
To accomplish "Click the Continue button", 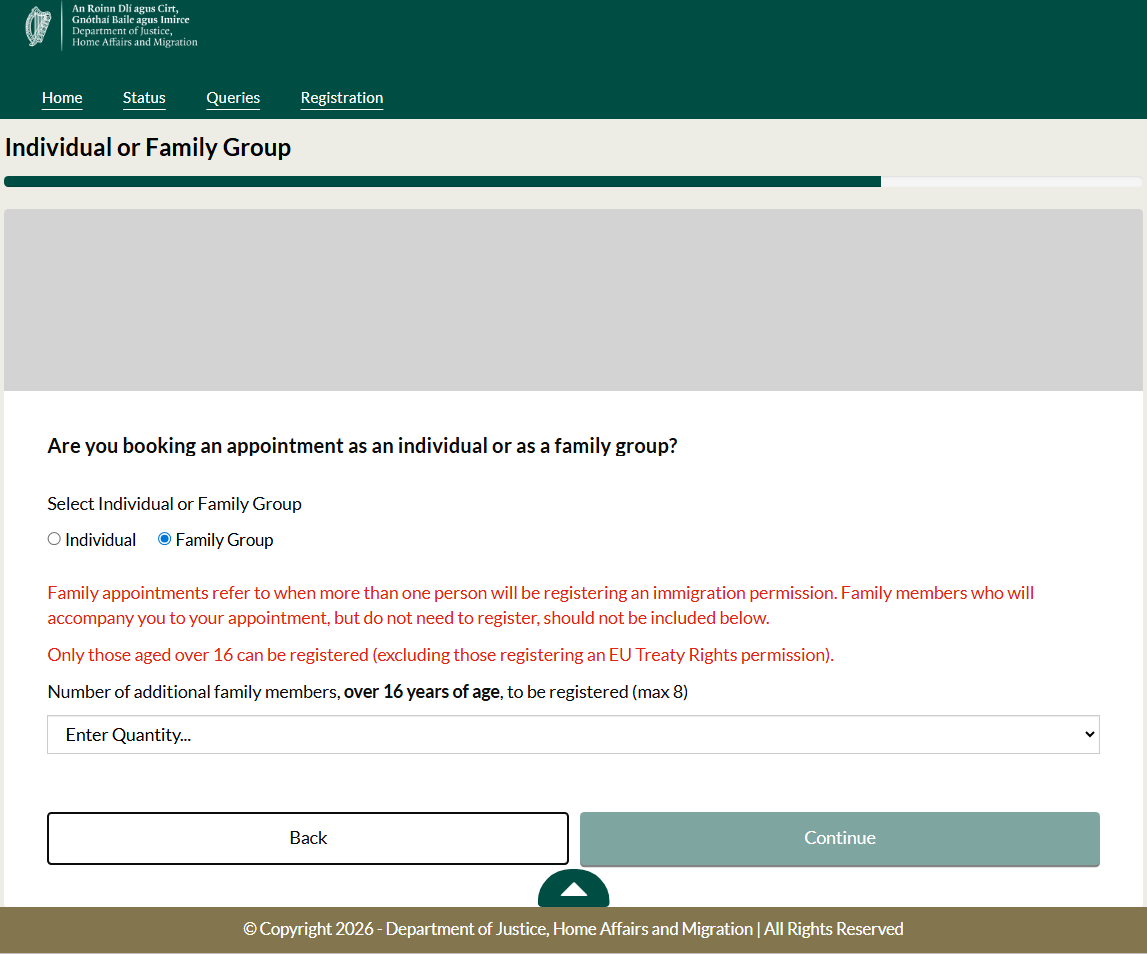I will click(x=840, y=838).
